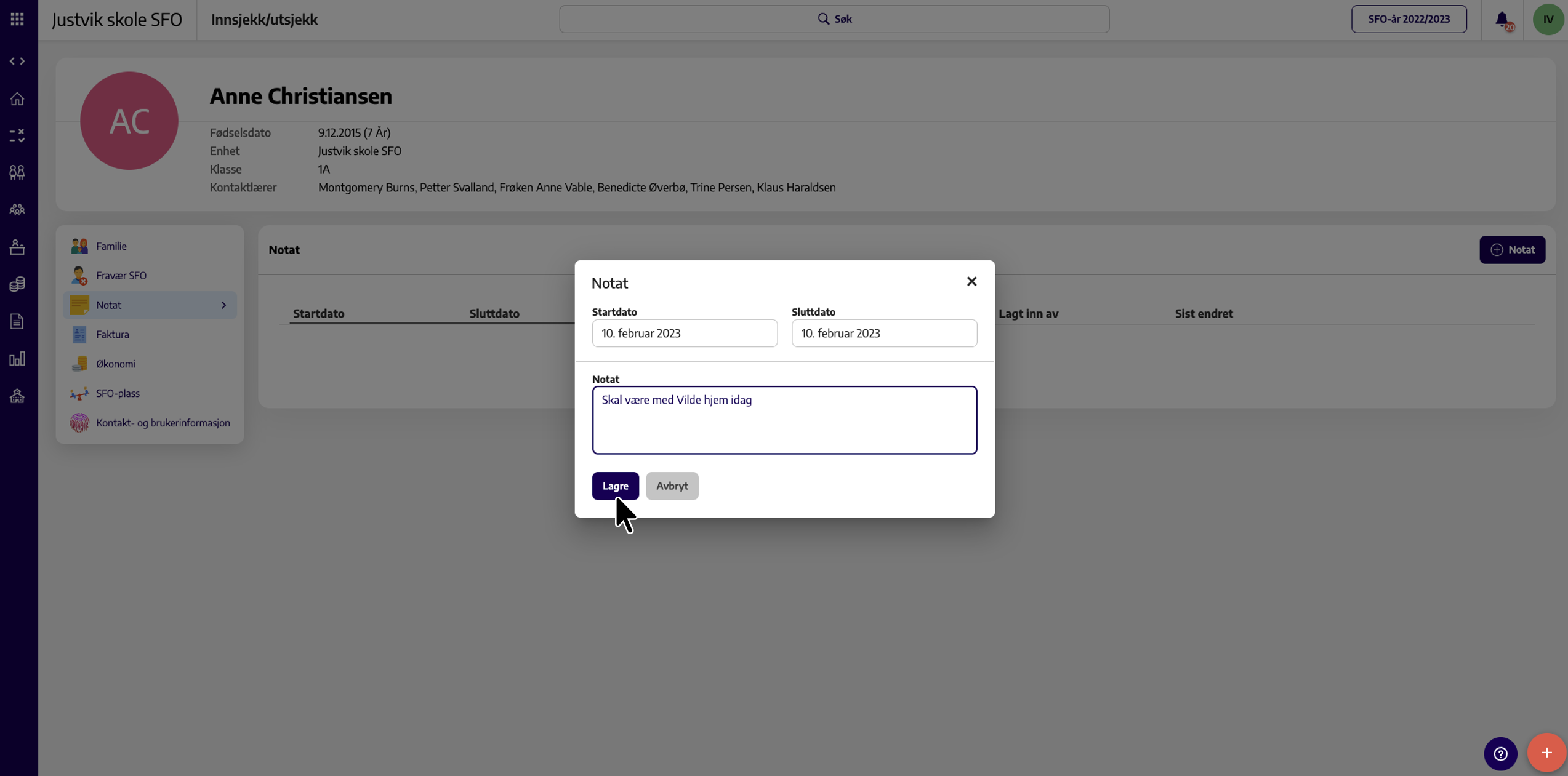Click the home icon in sidebar
Image resolution: width=1568 pixels, height=776 pixels.
click(17, 98)
